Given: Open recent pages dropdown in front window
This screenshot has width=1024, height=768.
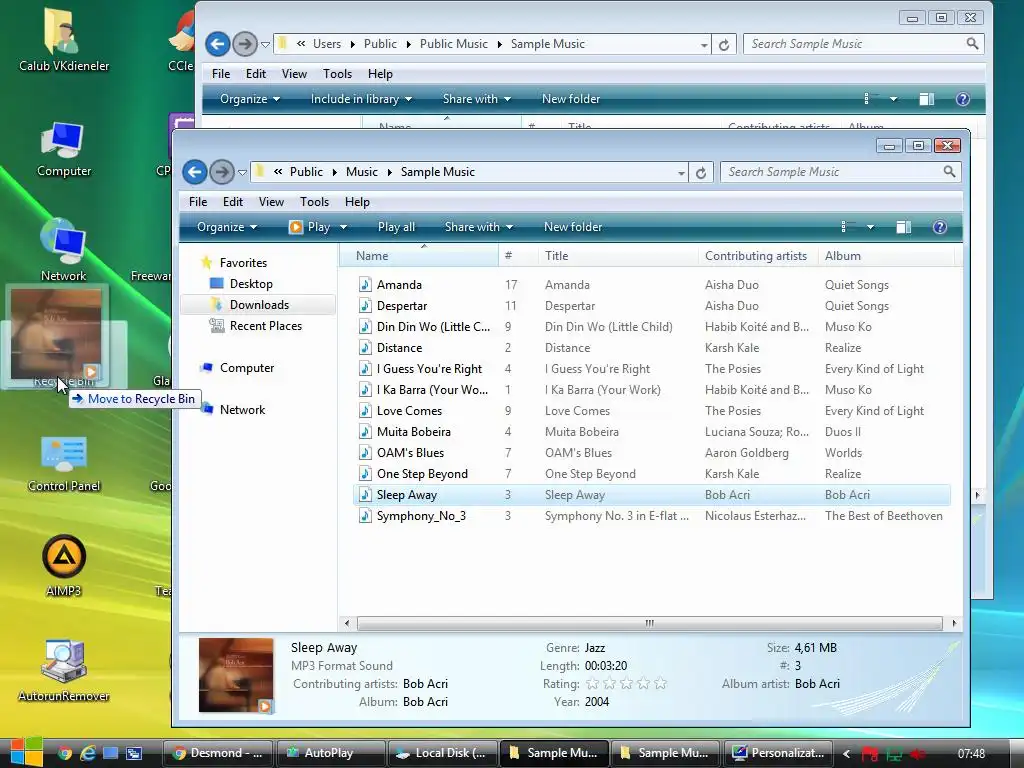Looking at the screenshot, I should 242,173.
